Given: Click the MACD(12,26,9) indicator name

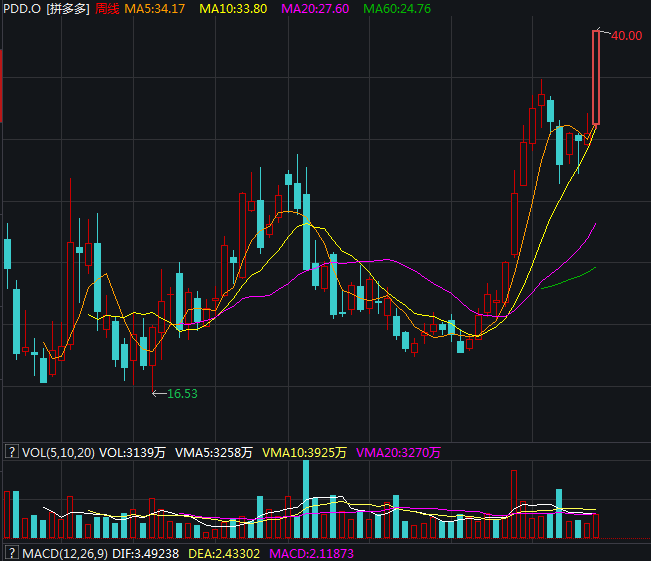Looking at the screenshot, I should pos(65,554).
